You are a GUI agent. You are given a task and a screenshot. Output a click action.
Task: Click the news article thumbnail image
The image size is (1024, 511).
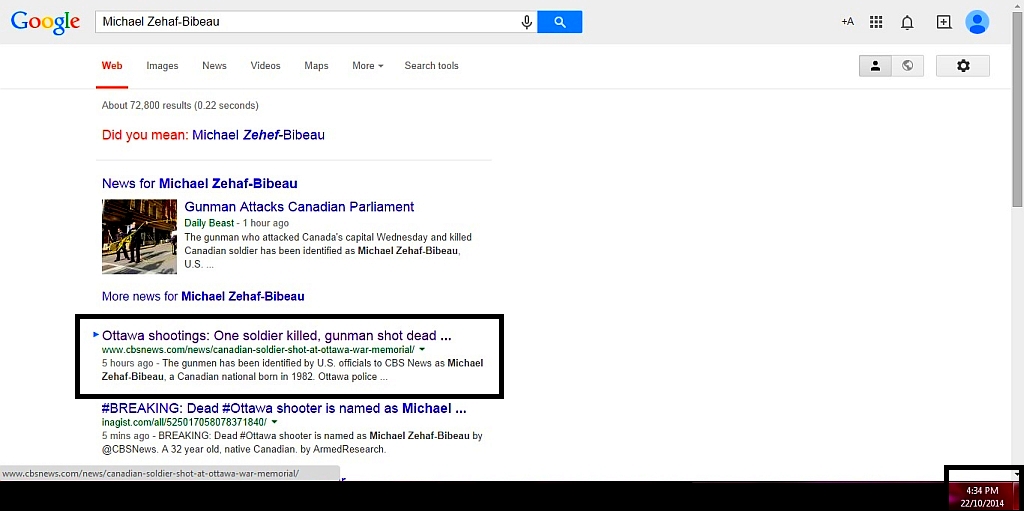pos(139,237)
